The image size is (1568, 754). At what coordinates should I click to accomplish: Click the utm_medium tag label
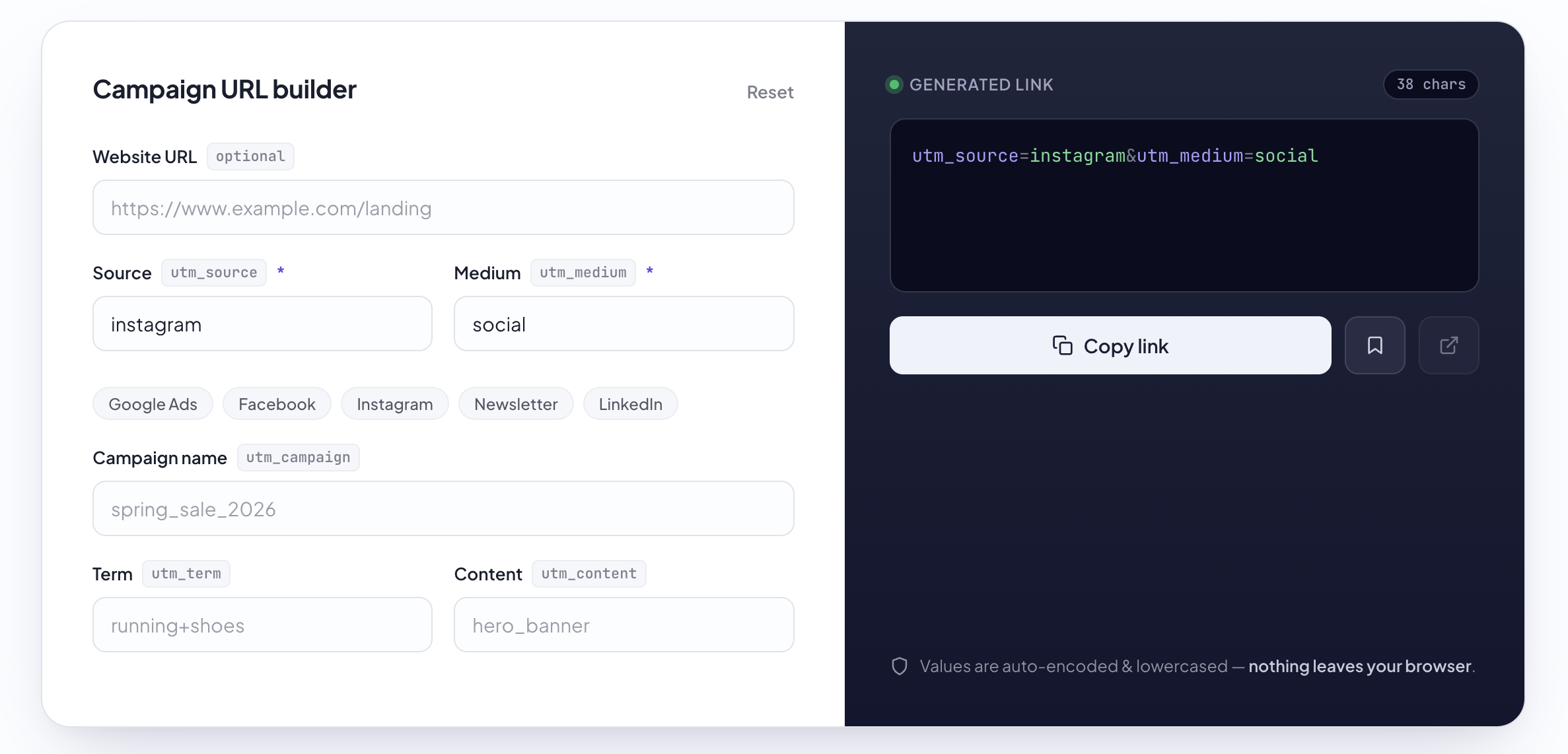pyautogui.click(x=583, y=273)
